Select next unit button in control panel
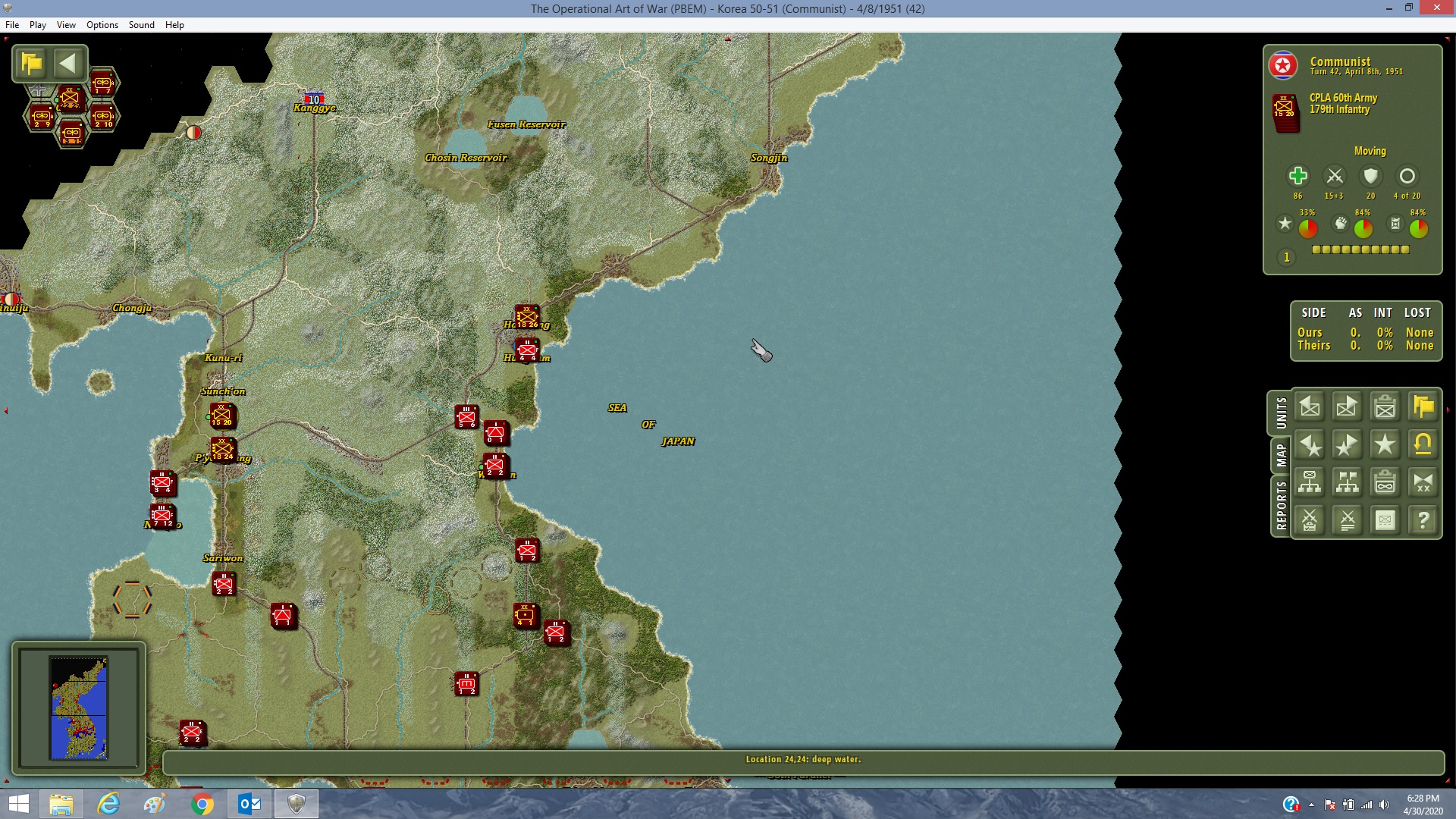The width and height of the screenshot is (1456, 819). point(1348,407)
